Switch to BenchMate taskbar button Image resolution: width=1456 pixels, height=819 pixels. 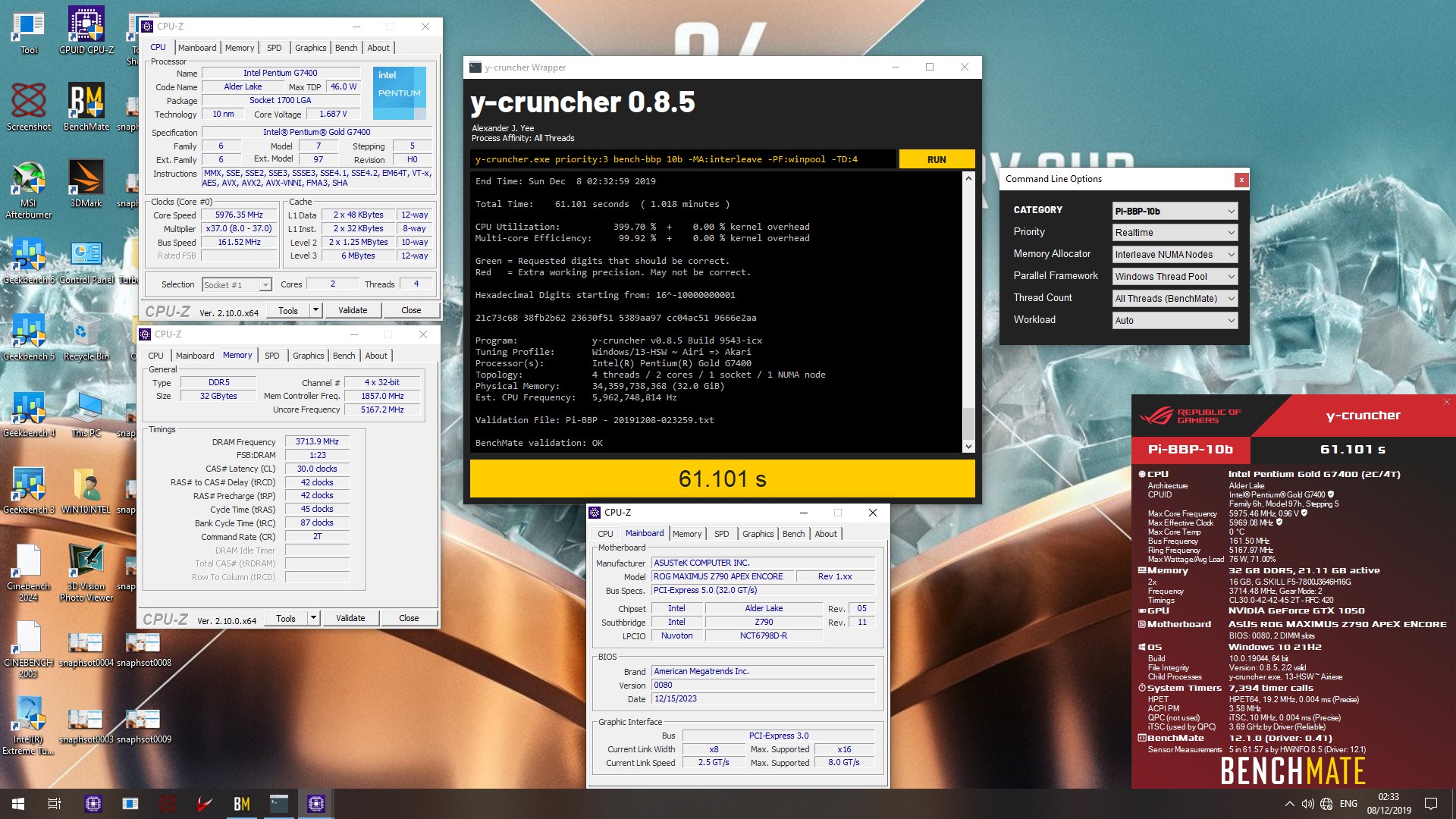pyautogui.click(x=242, y=804)
